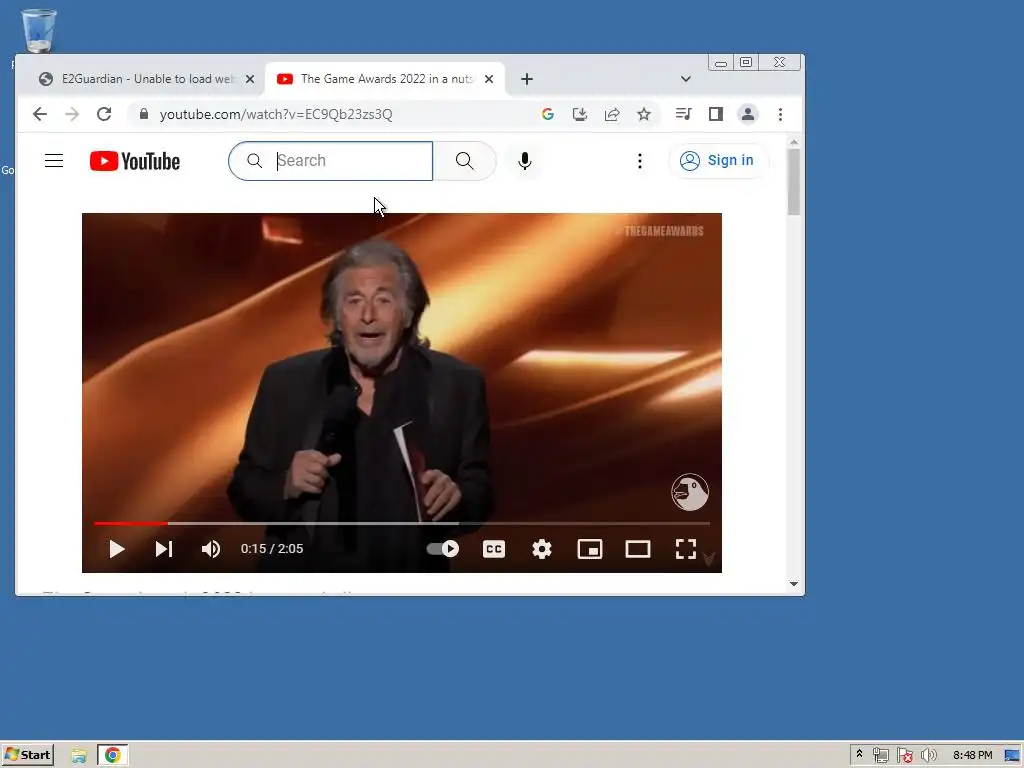Viewport: 1024px width, 768px height.
Task: Go back in browser history
Action: [x=40, y=114]
